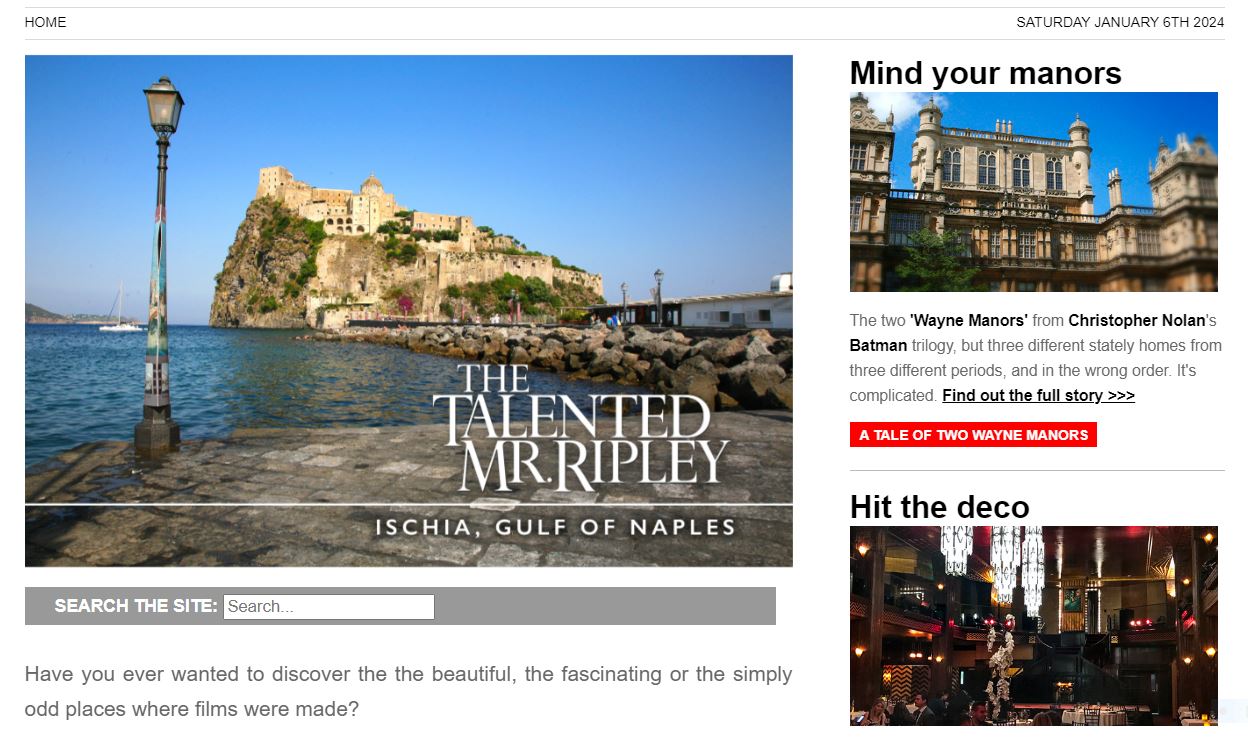Focus the Search the Site text box
The image size is (1248, 738).
[329, 606]
